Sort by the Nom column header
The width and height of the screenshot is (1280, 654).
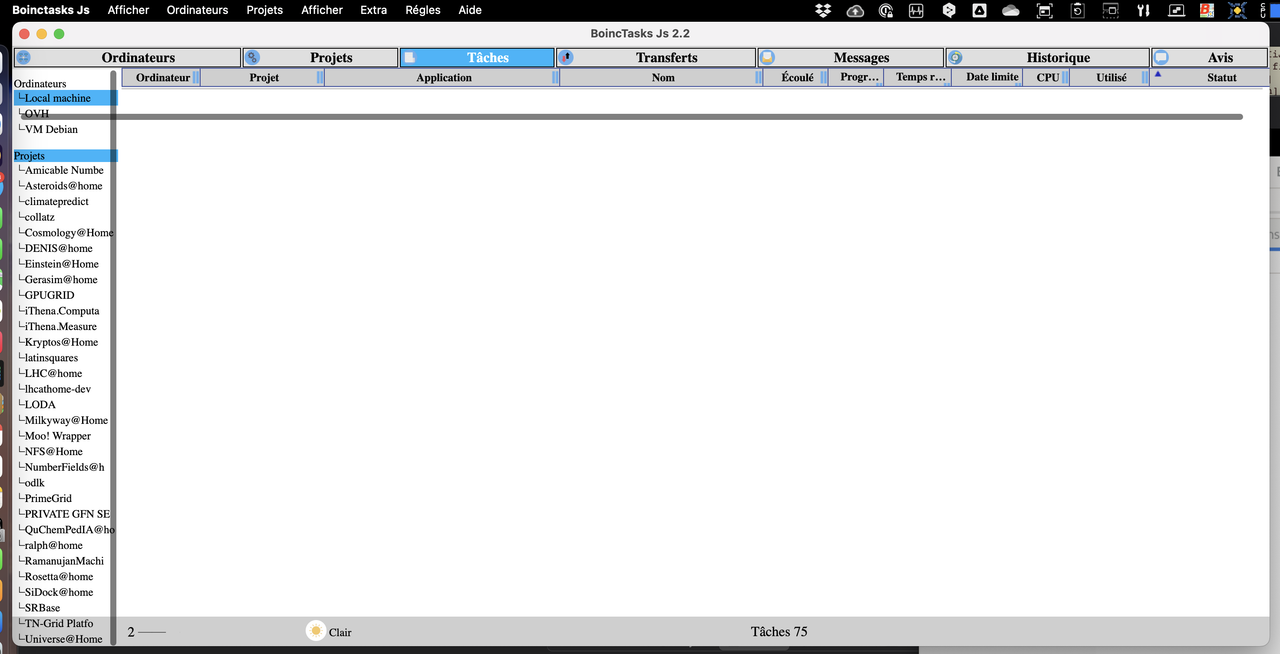(x=663, y=77)
